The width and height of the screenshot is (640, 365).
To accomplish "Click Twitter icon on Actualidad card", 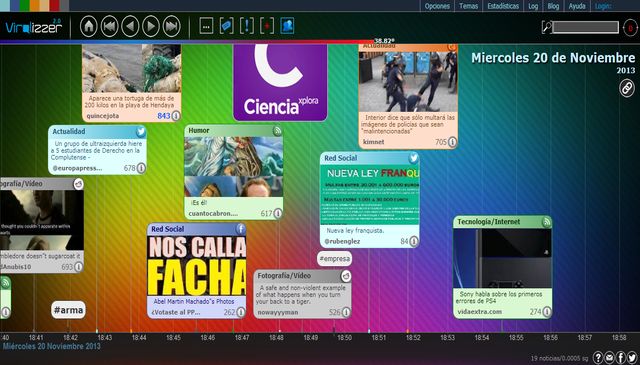I will pyautogui.click(x=141, y=131).
